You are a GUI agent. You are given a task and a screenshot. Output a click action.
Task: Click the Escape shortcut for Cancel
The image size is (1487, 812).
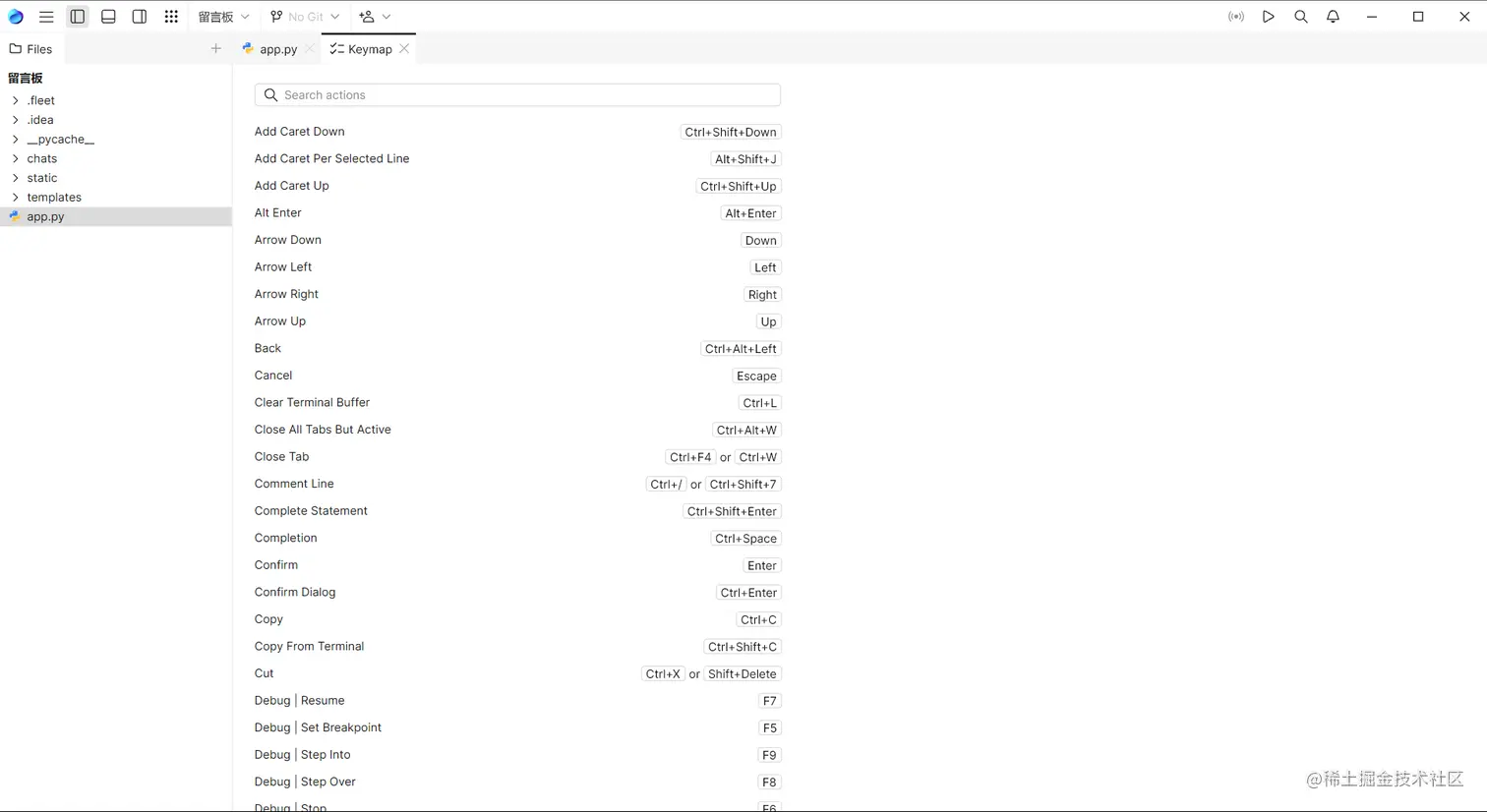pyautogui.click(x=757, y=377)
